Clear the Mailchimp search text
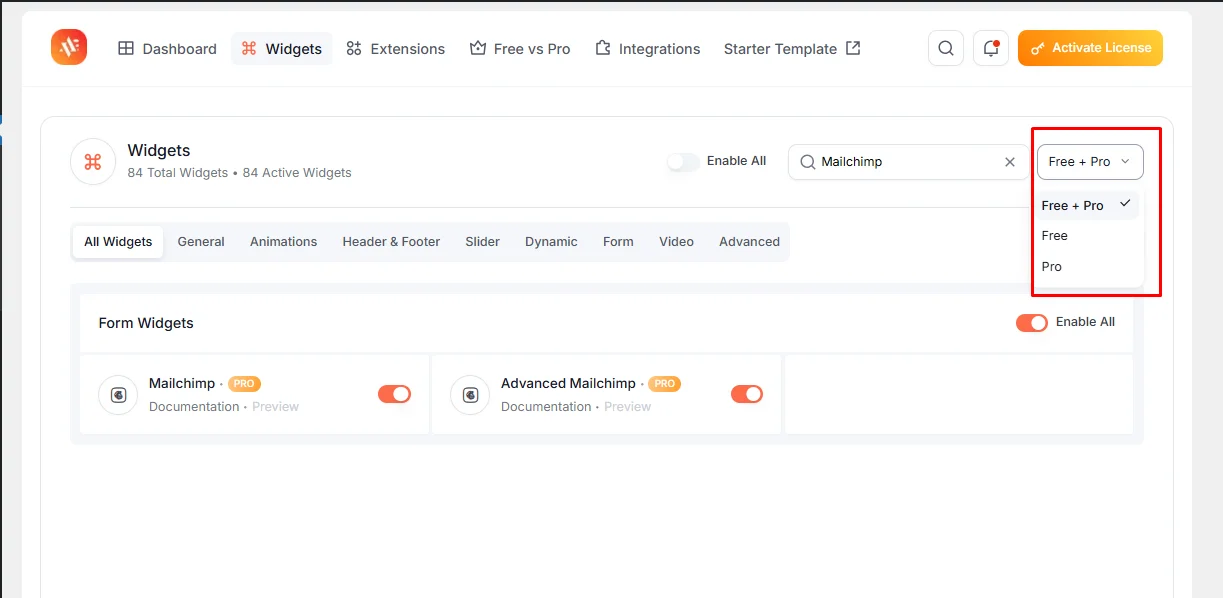The image size is (1223, 598). tap(1009, 162)
